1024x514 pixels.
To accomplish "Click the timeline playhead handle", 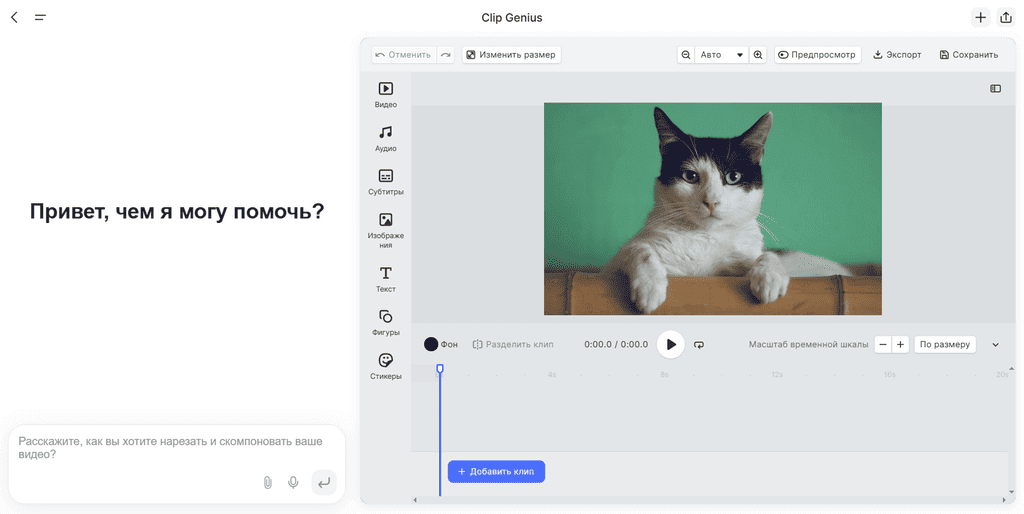I will (440, 369).
